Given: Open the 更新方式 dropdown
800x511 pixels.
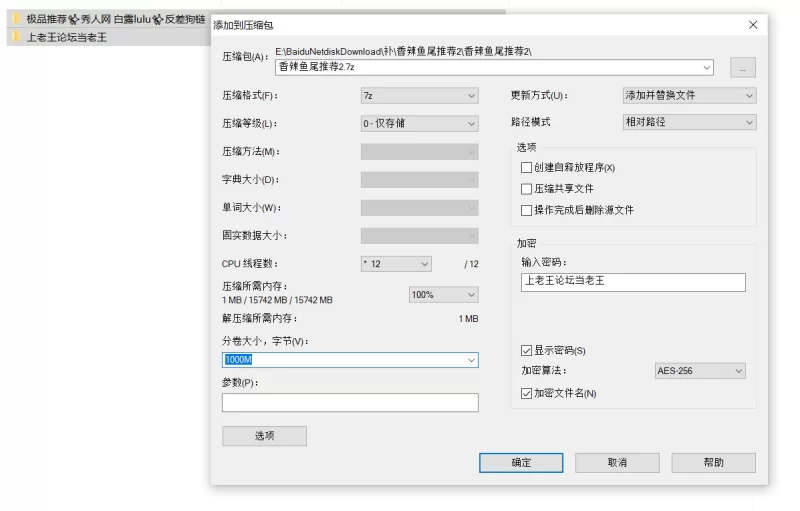Looking at the screenshot, I should tap(689, 95).
